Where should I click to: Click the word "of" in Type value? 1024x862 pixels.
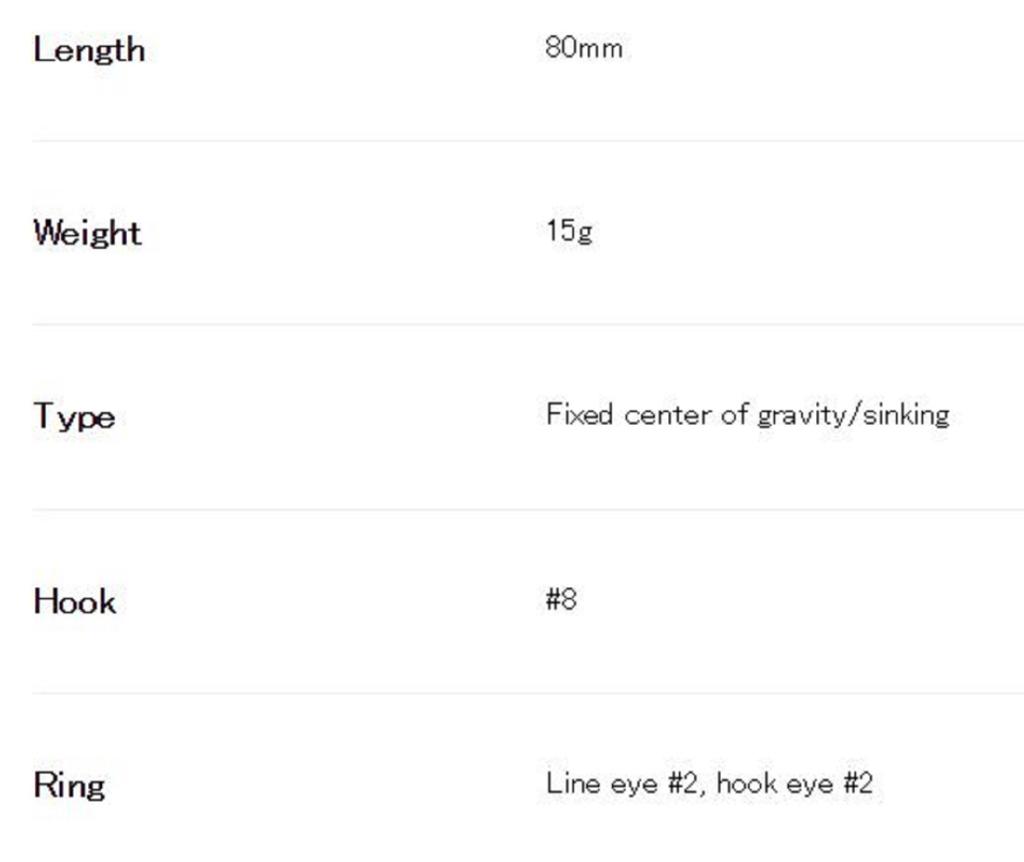735,414
